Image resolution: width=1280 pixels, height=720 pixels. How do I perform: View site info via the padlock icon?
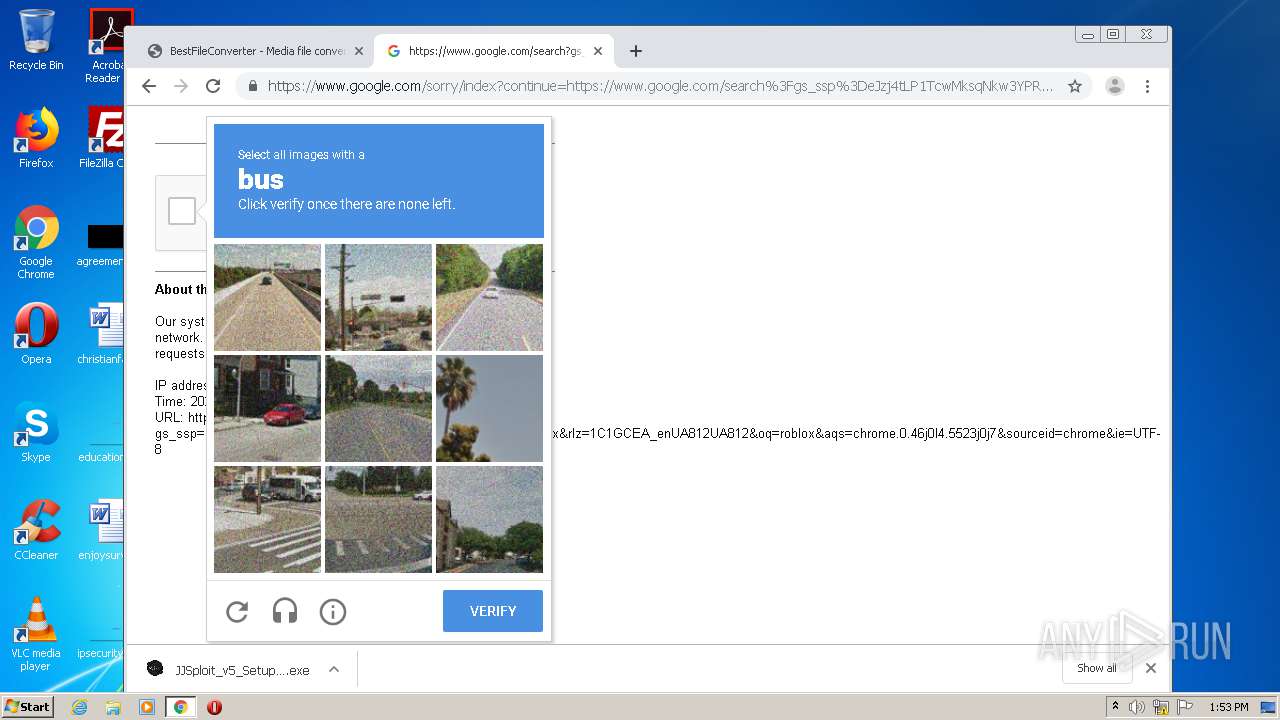(253, 86)
